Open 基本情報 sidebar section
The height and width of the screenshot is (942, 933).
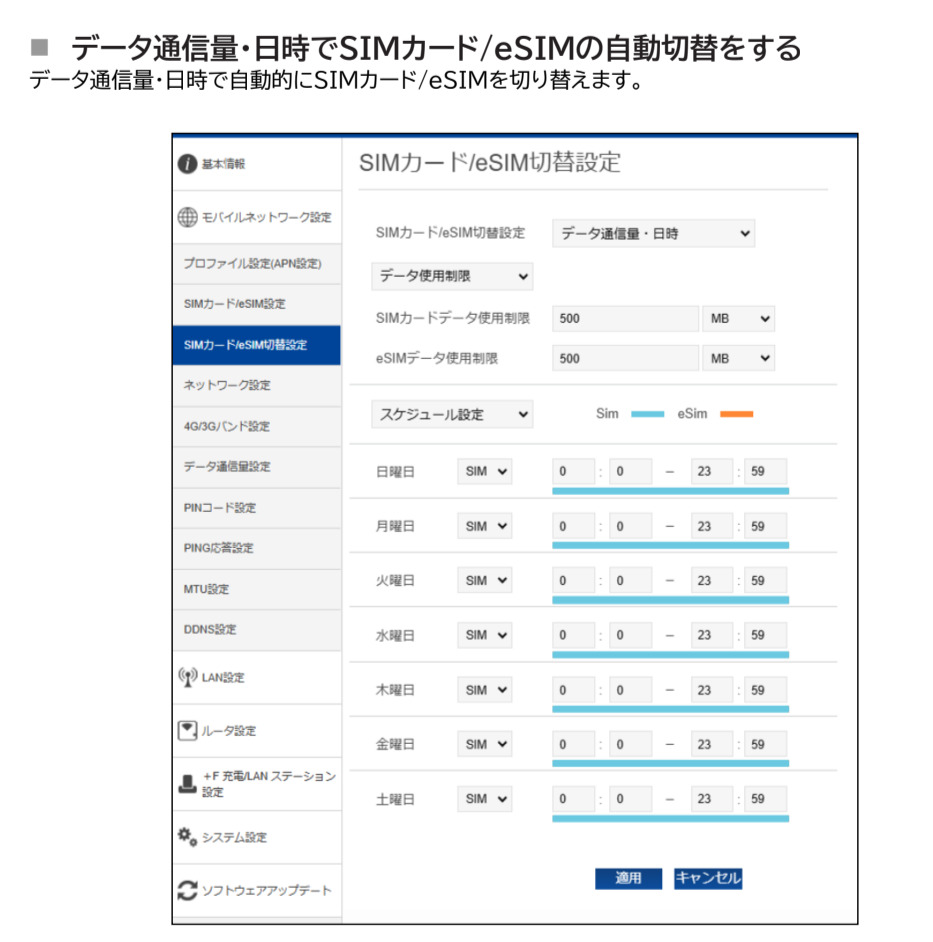[257, 164]
